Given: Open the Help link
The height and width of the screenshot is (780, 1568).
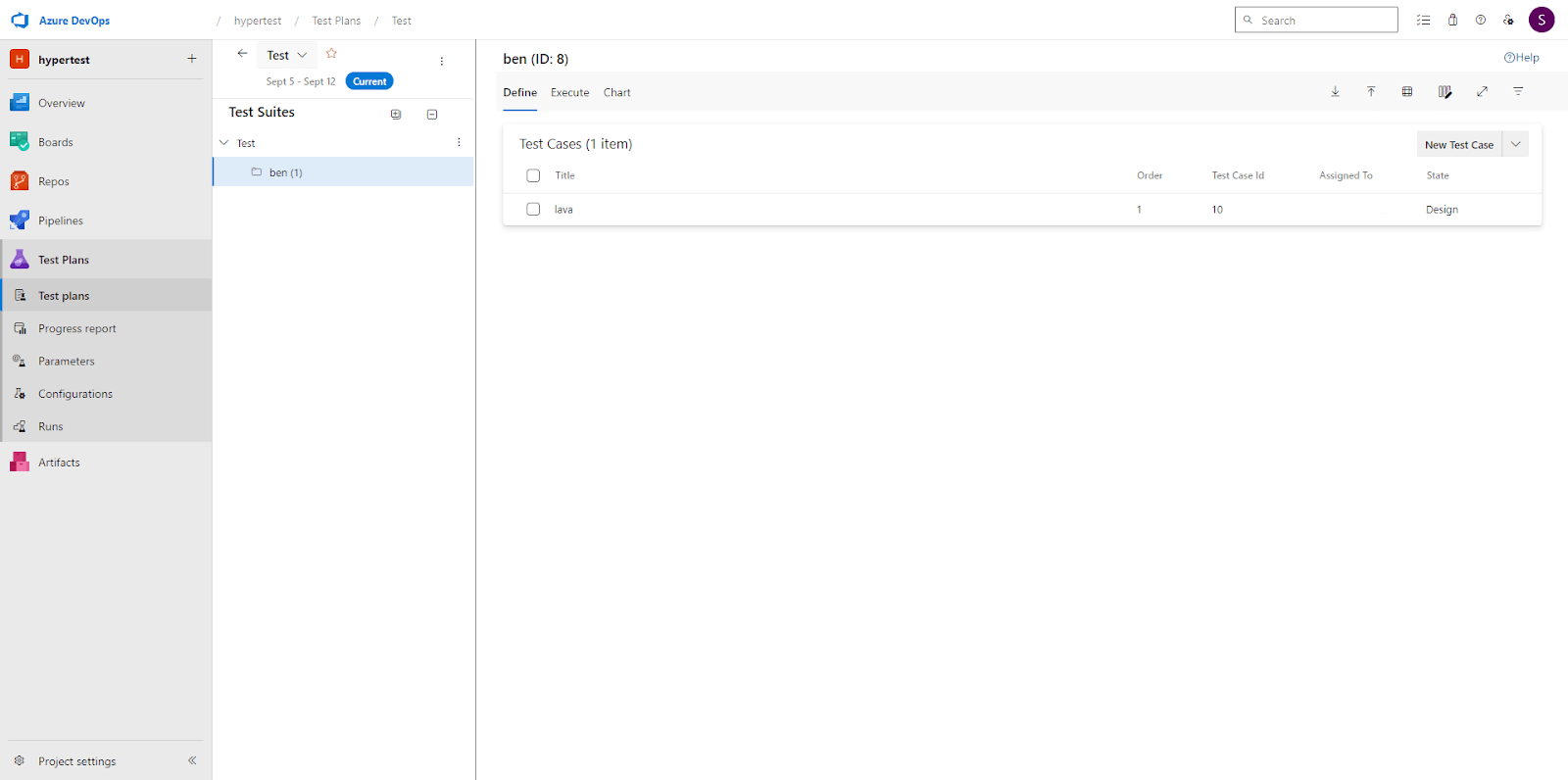Looking at the screenshot, I should click(x=1521, y=58).
